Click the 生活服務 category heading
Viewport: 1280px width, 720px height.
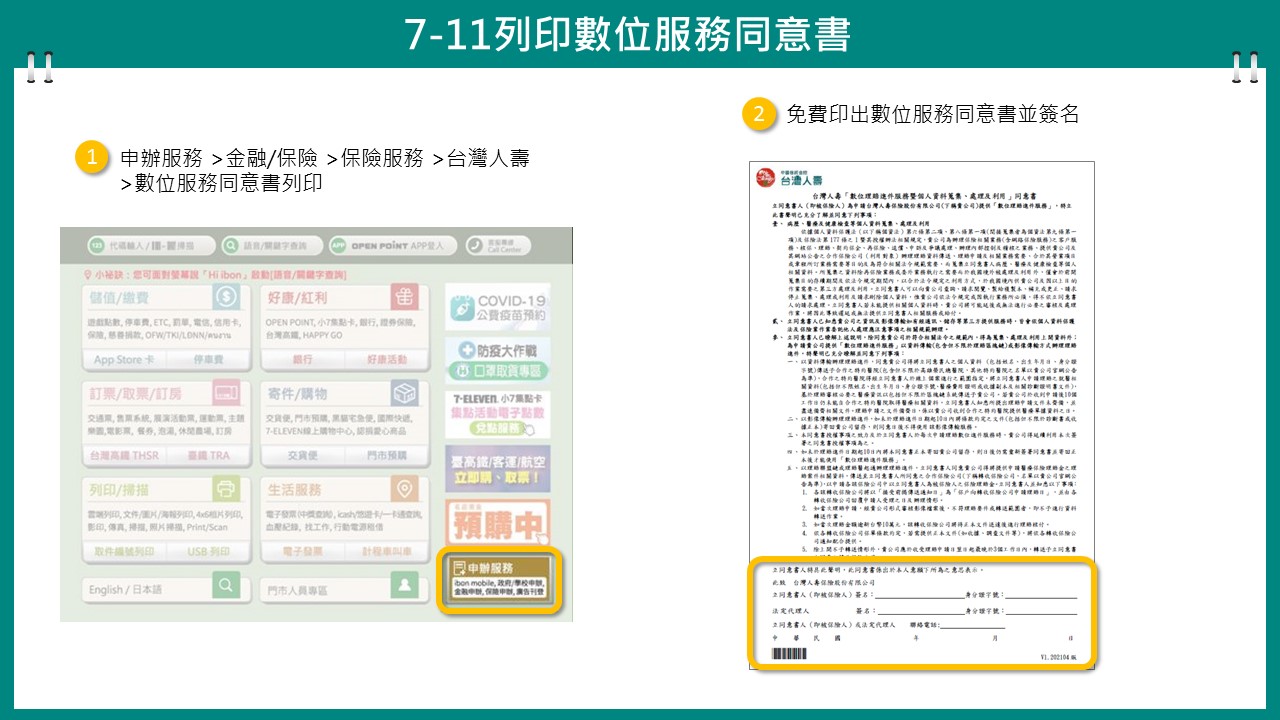[x=294, y=490]
